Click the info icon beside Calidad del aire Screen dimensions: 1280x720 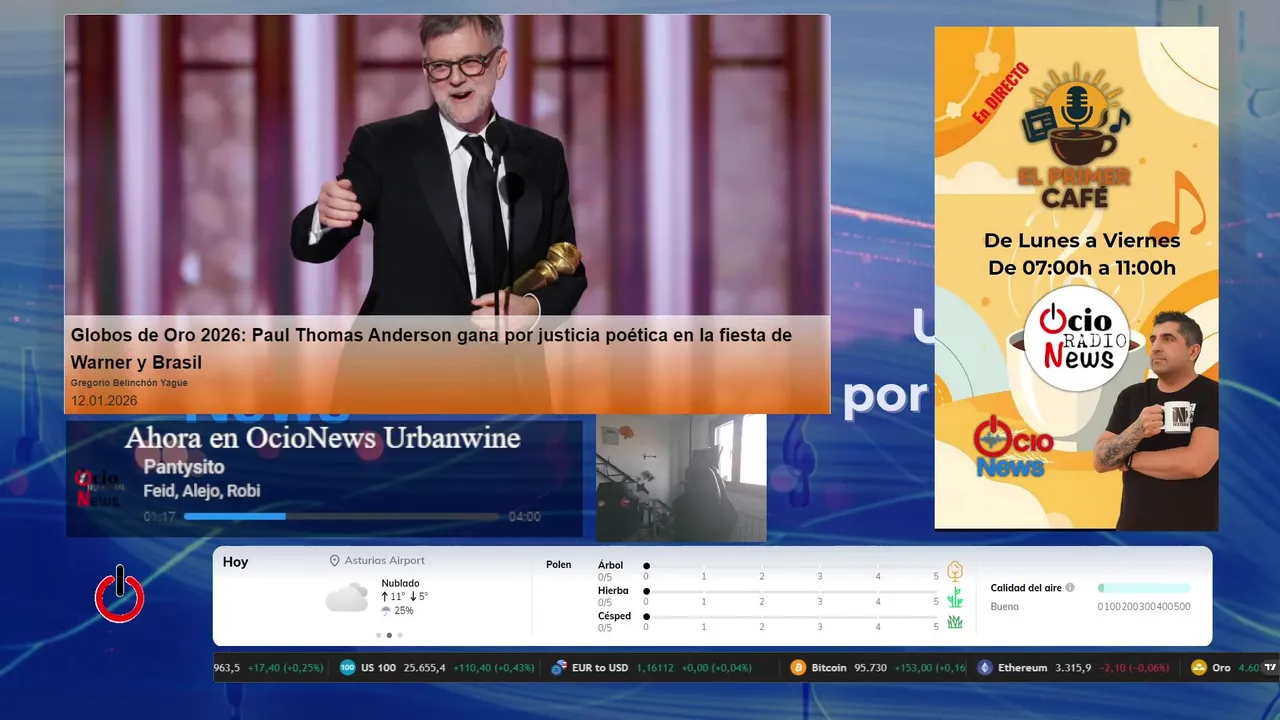[1070, 588]
